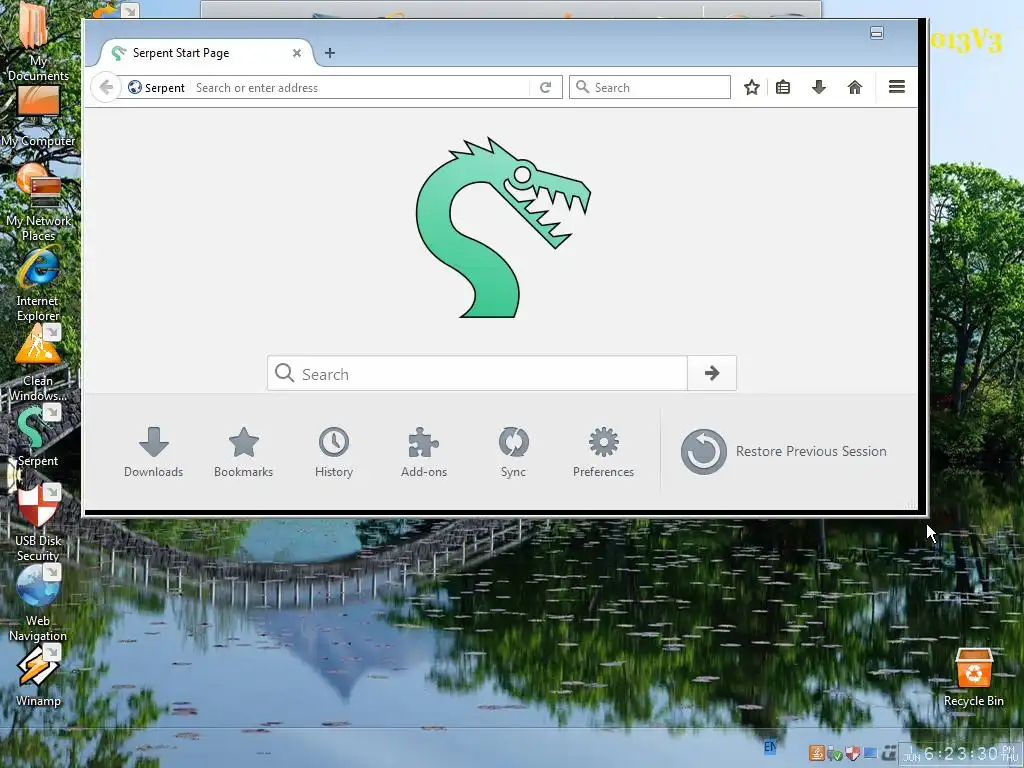This screenshot has width=1024, height=768.
Task: Open the hamburger menu
Action: point(897,87)
